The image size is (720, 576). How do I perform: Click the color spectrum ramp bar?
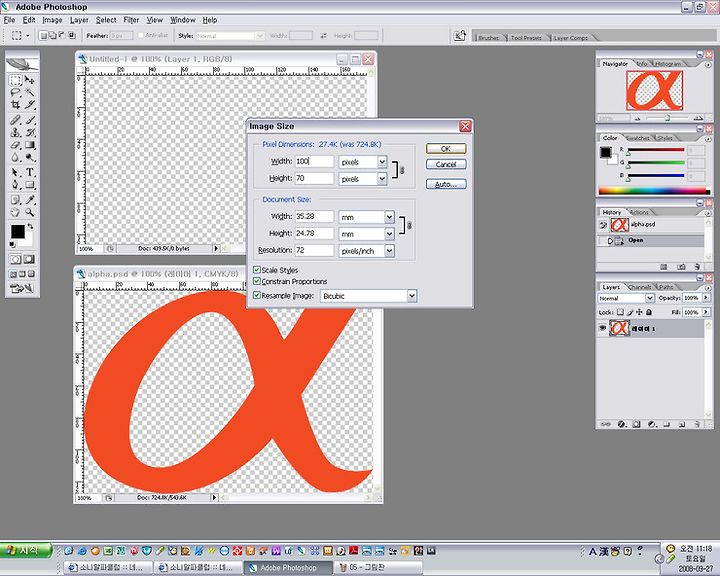point(653,191)
